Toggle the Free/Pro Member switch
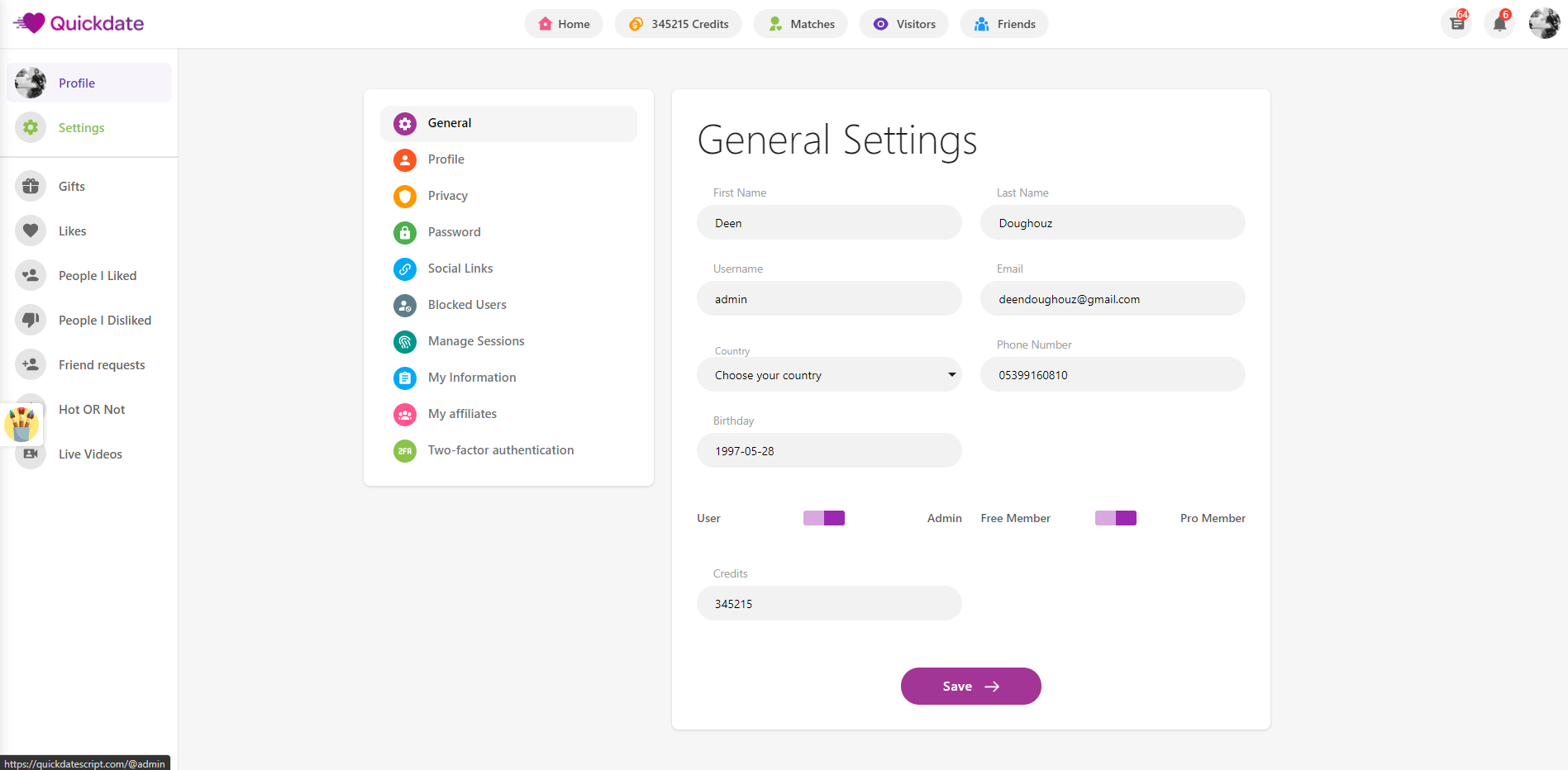The image size is (1568, 770). click(x=1116, y=518)
